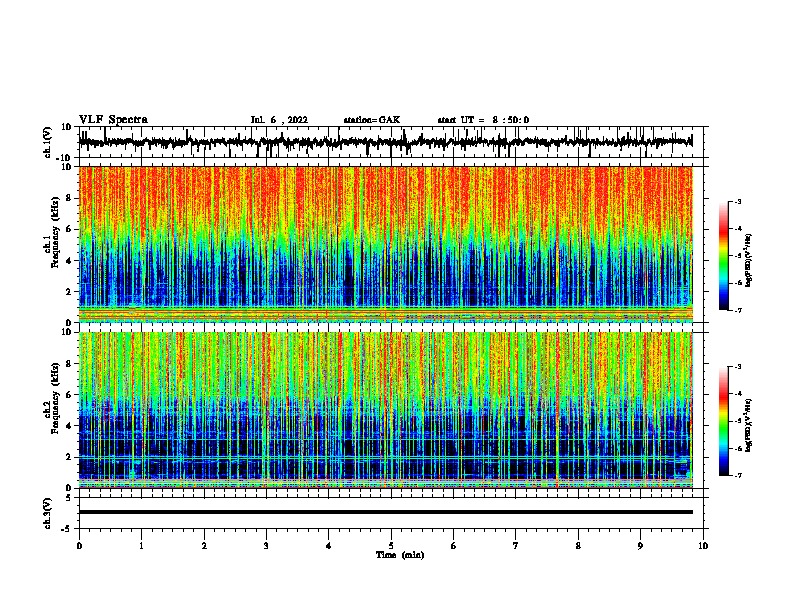Click the "-7" label on the lower color bar

[738, 475]
